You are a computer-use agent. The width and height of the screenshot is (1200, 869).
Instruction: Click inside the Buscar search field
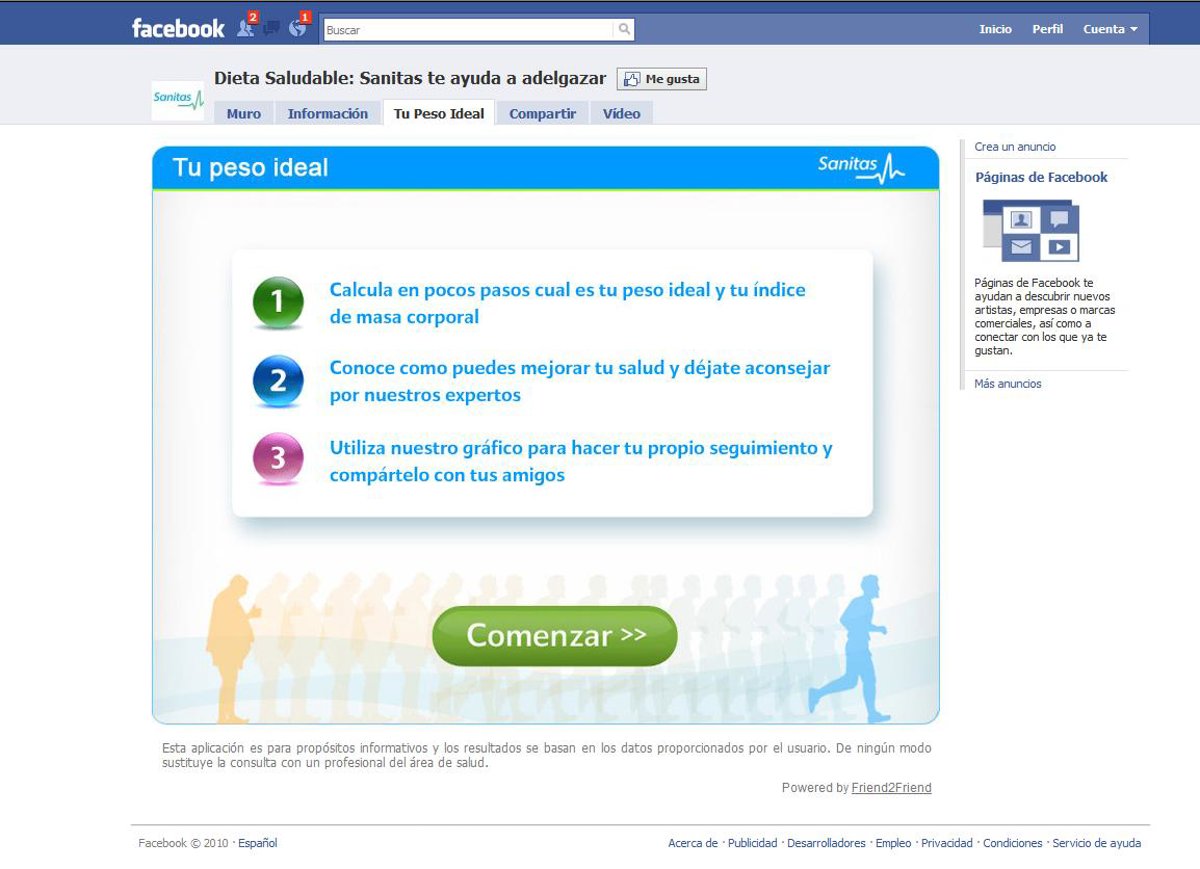[x=468, y=30]
